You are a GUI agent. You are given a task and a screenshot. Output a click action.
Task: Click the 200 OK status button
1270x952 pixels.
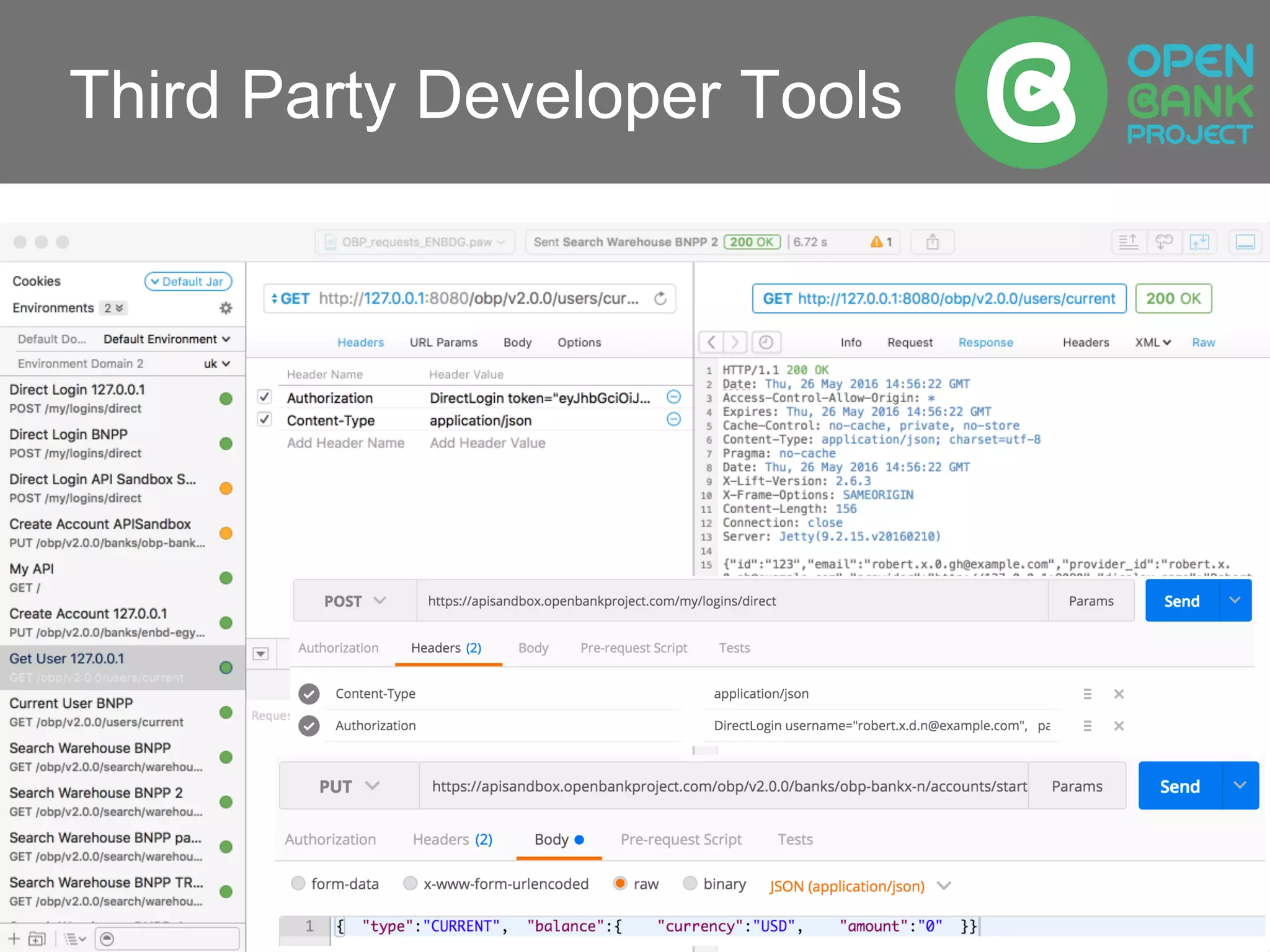(1173, 299)
